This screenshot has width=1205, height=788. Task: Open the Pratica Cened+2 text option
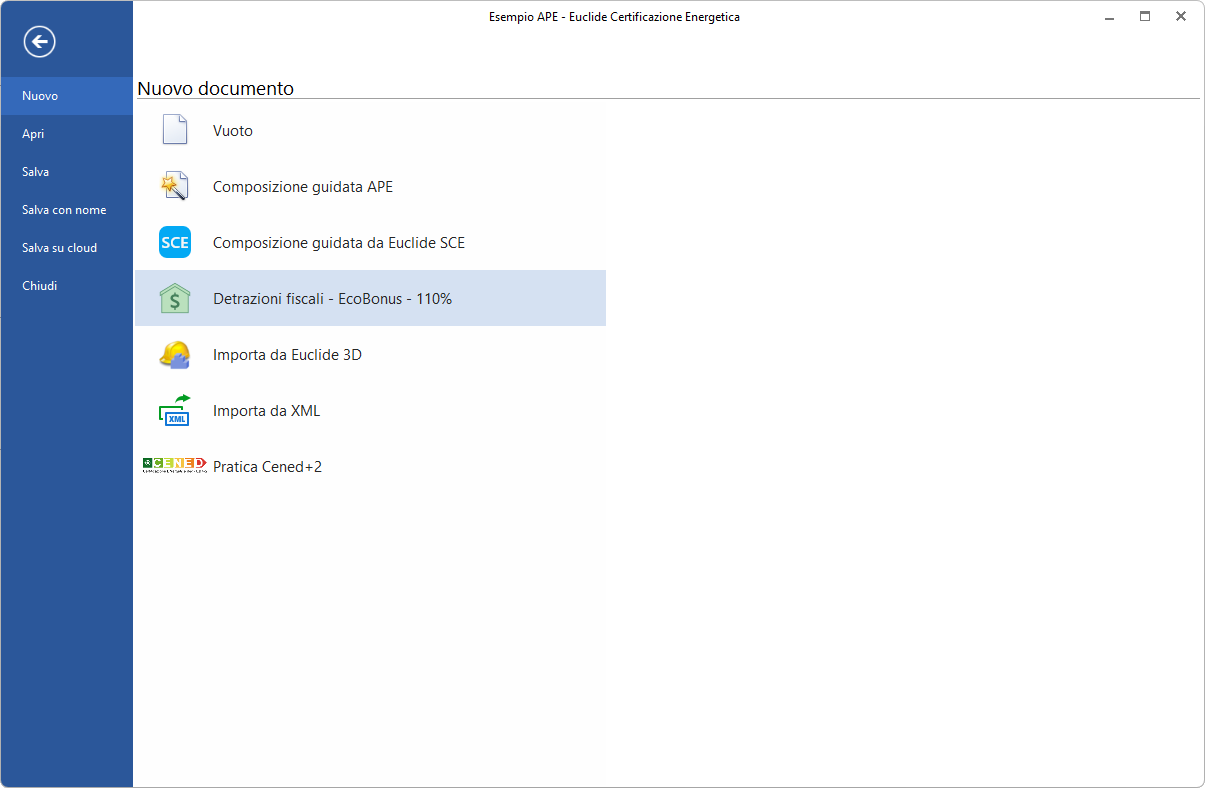(267, 467)
